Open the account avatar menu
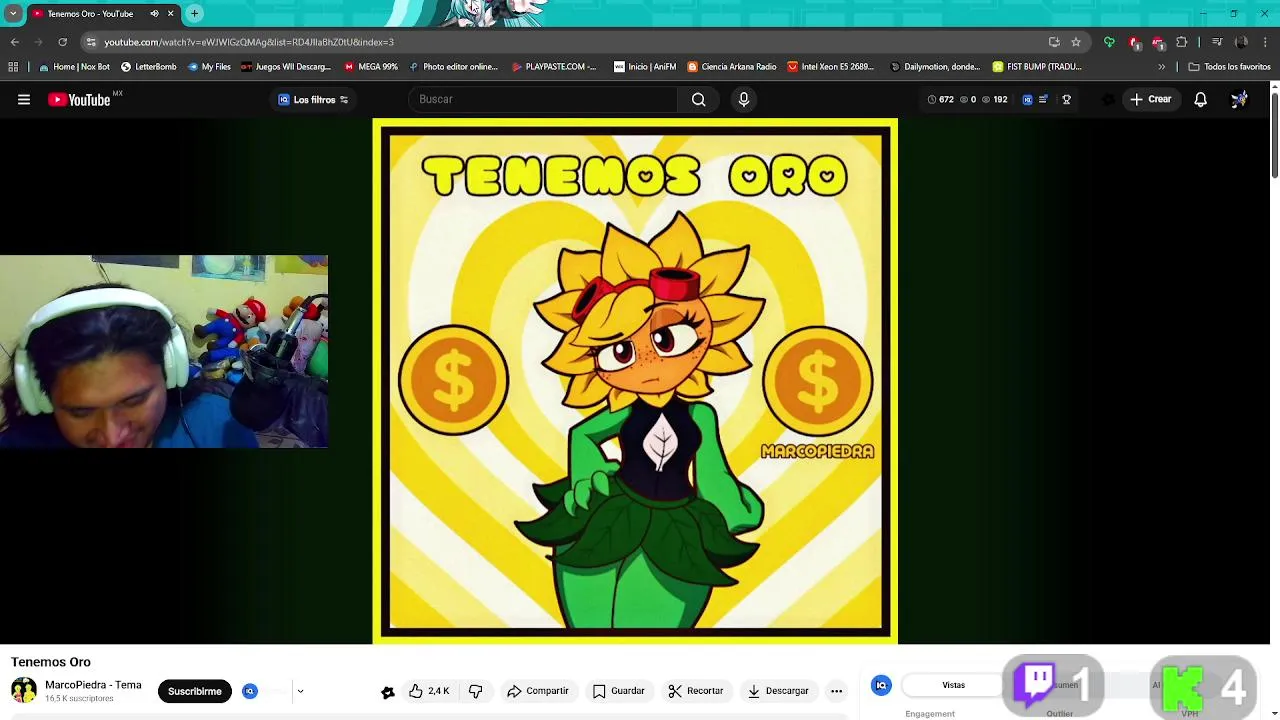Image resolution: width=1280 pixels, height=720 pixels. (x=1239, y=99)
